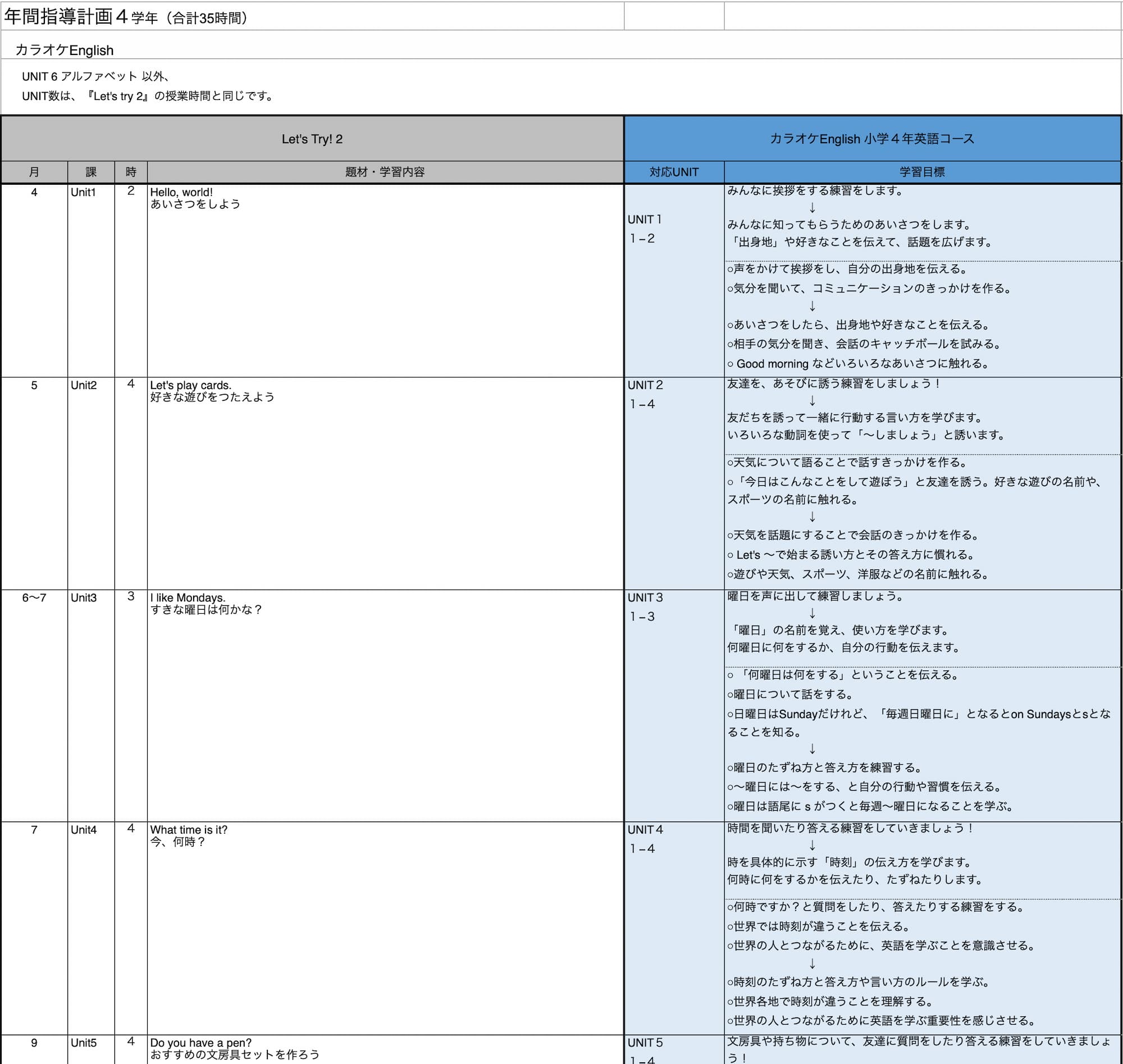Image resolution: width=1123 pixels, height=1064 pixels.
Task: Select the line mentioning 'Good morning'
Action: point(860,363)
